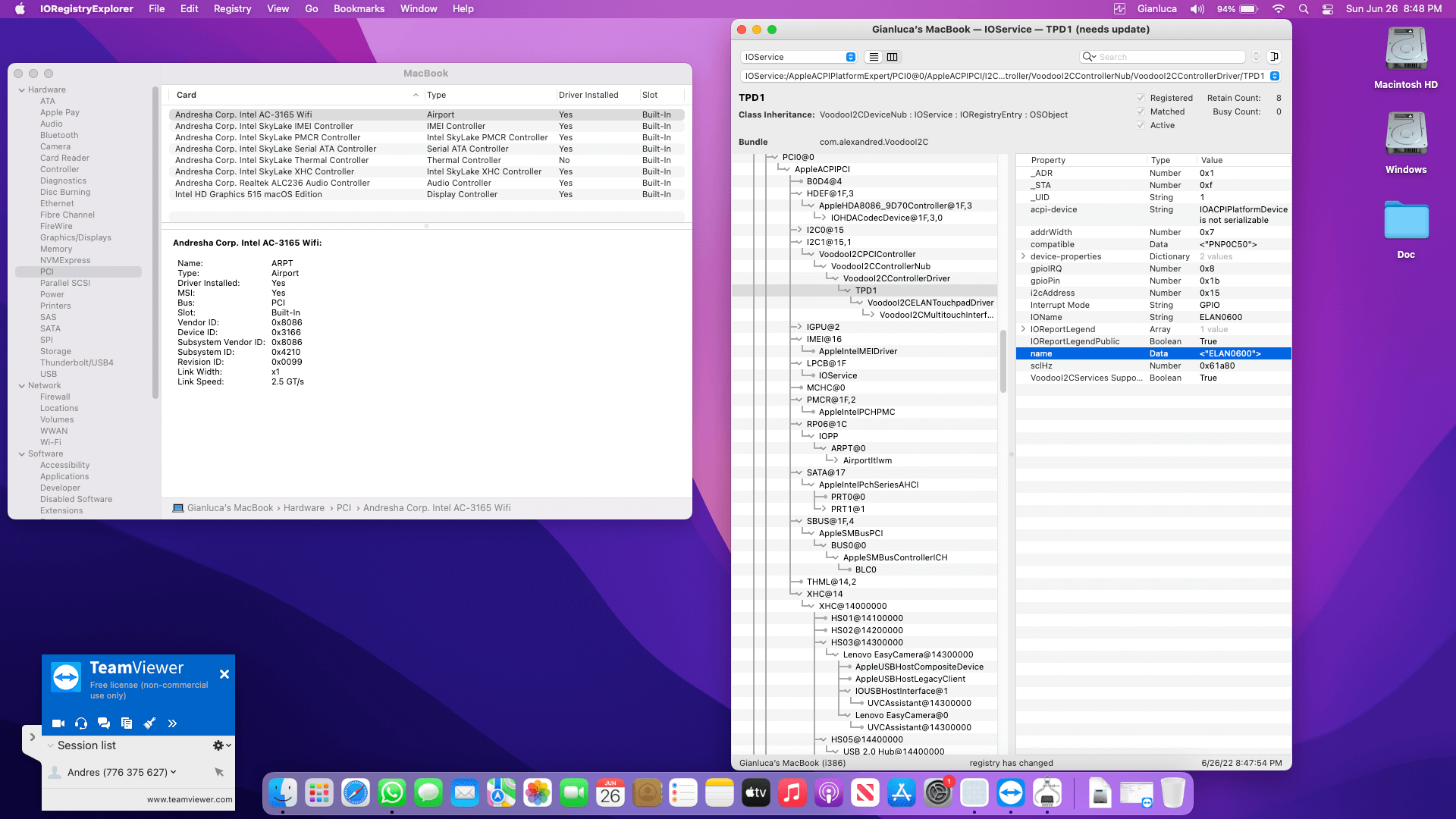
Task: Switch IORegistryExplorer to column view
Action: 893,57
